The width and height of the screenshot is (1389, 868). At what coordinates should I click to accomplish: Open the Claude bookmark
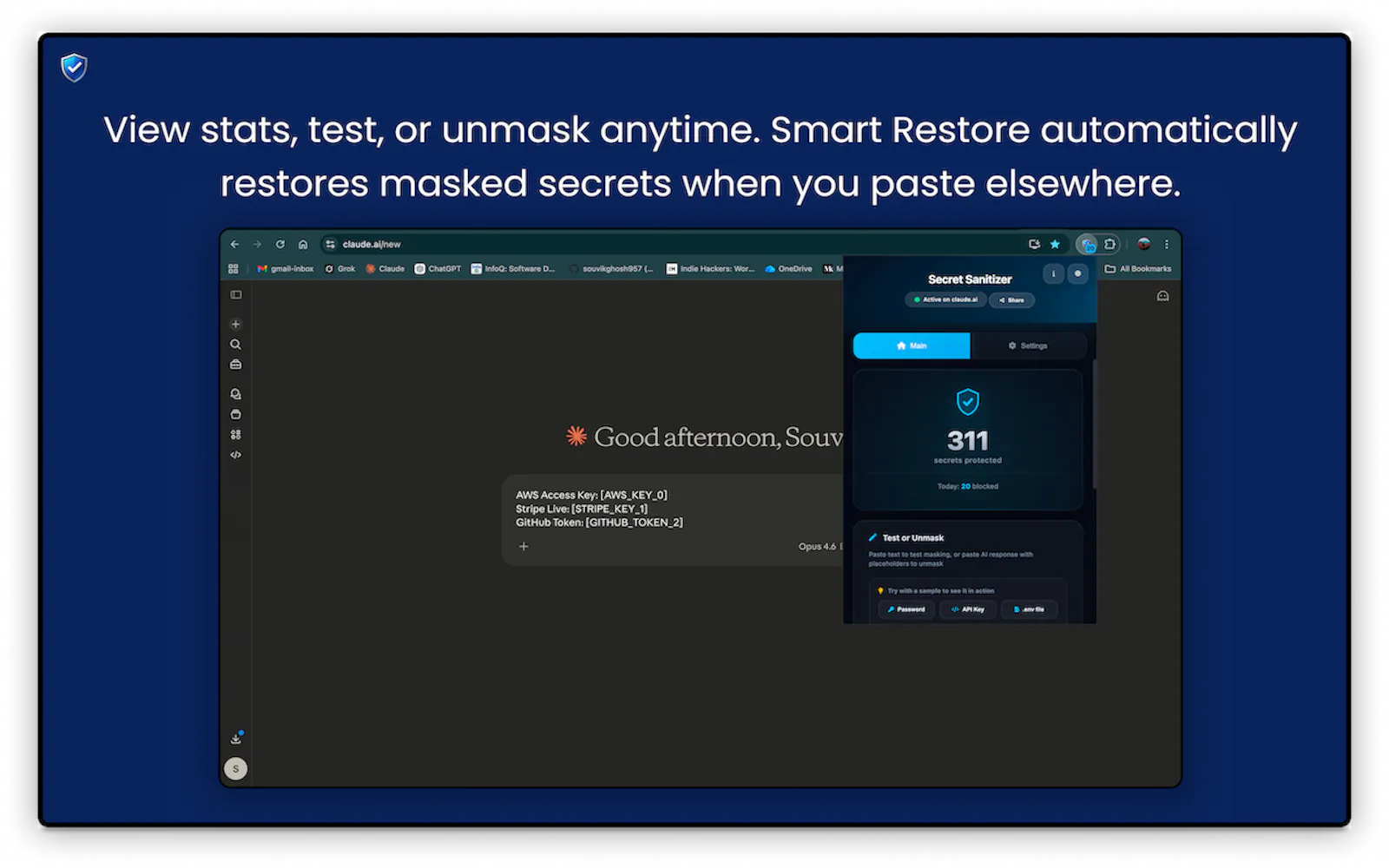[x=385, y=269]
